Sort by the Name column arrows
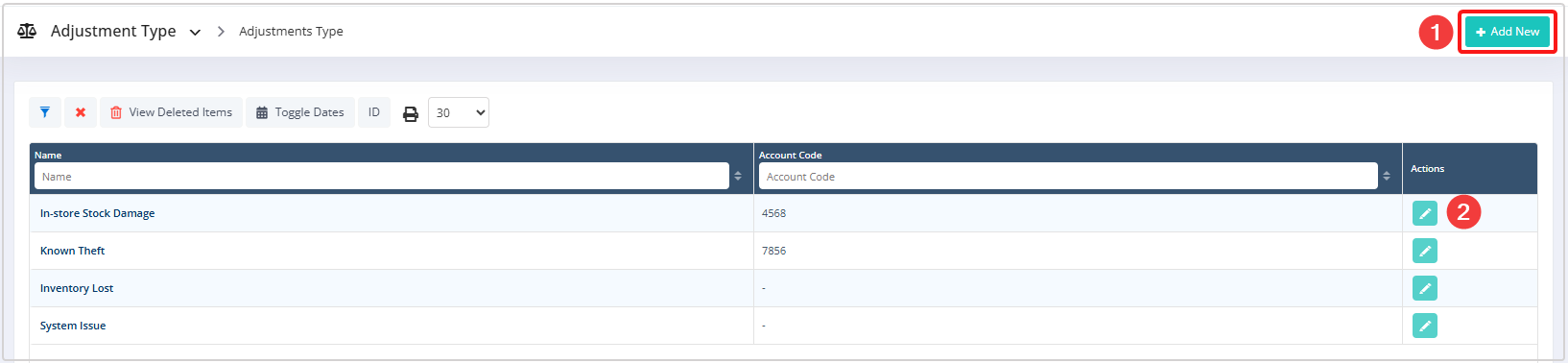This screenshot has width=1568, height=363. point(738,176)
